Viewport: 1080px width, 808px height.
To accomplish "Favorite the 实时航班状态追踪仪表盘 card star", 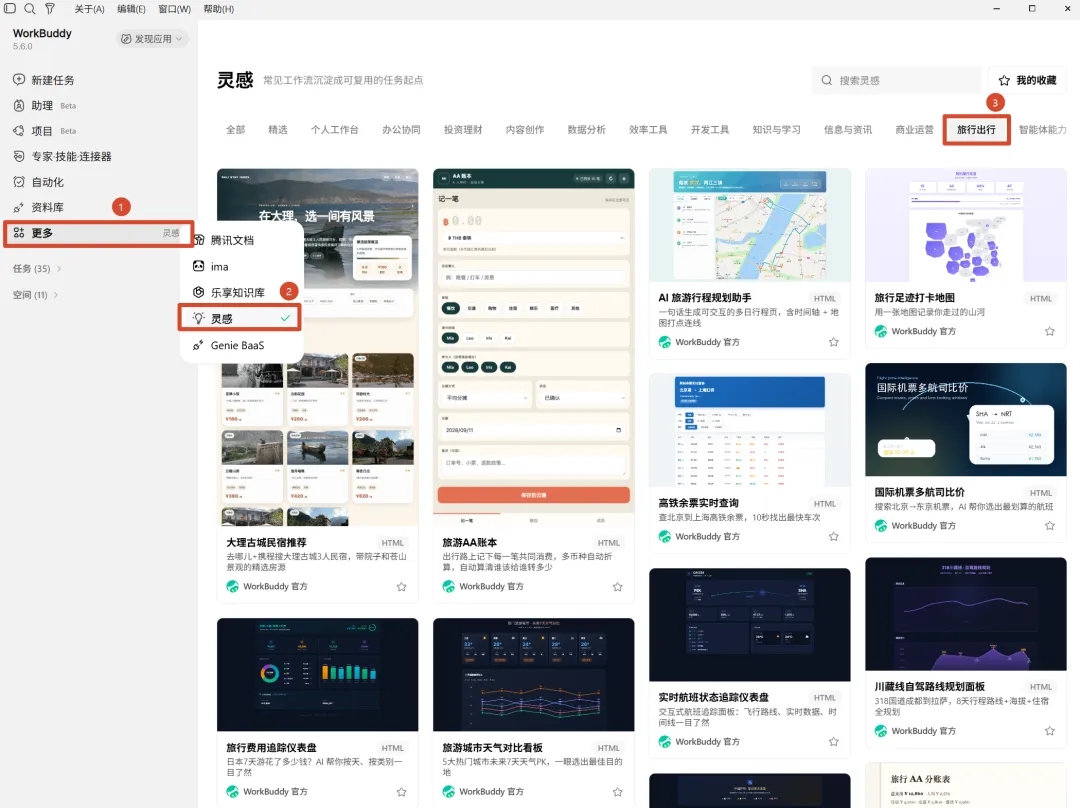I will coord(833,742).
